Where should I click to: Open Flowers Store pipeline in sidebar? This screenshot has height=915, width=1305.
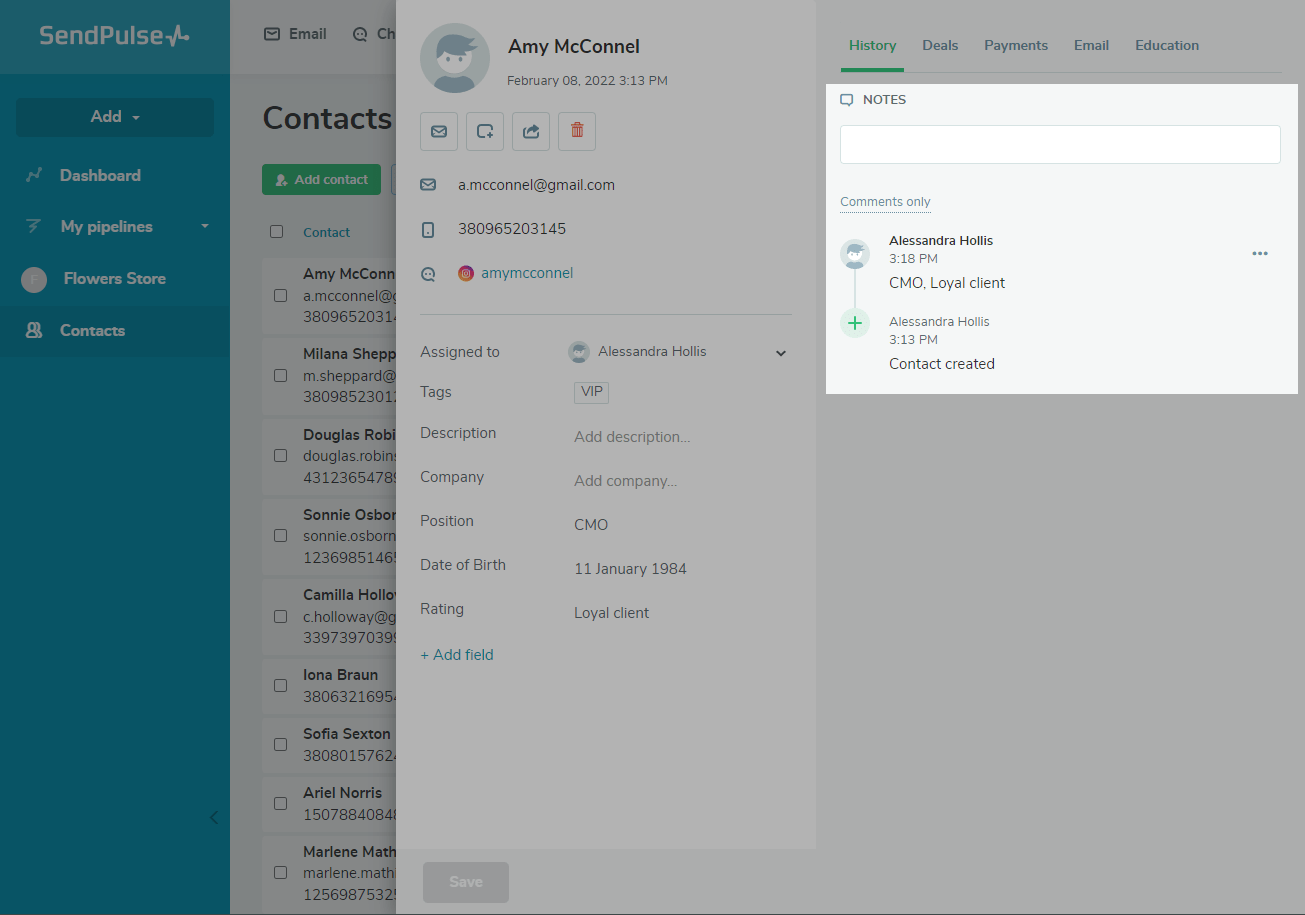click(115, 279)
